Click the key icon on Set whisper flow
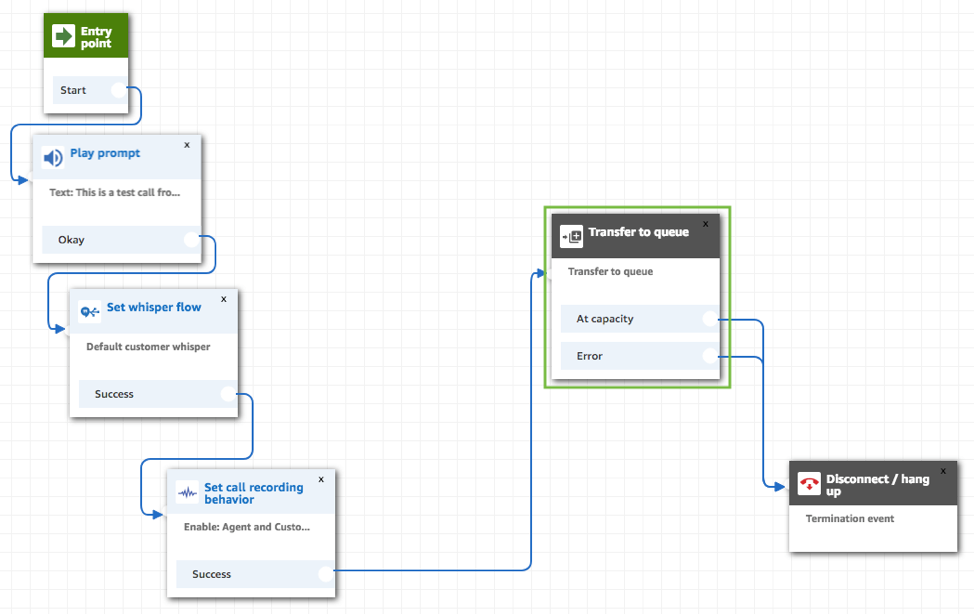The height and width of the screenshot is (614, 974). 89,311
